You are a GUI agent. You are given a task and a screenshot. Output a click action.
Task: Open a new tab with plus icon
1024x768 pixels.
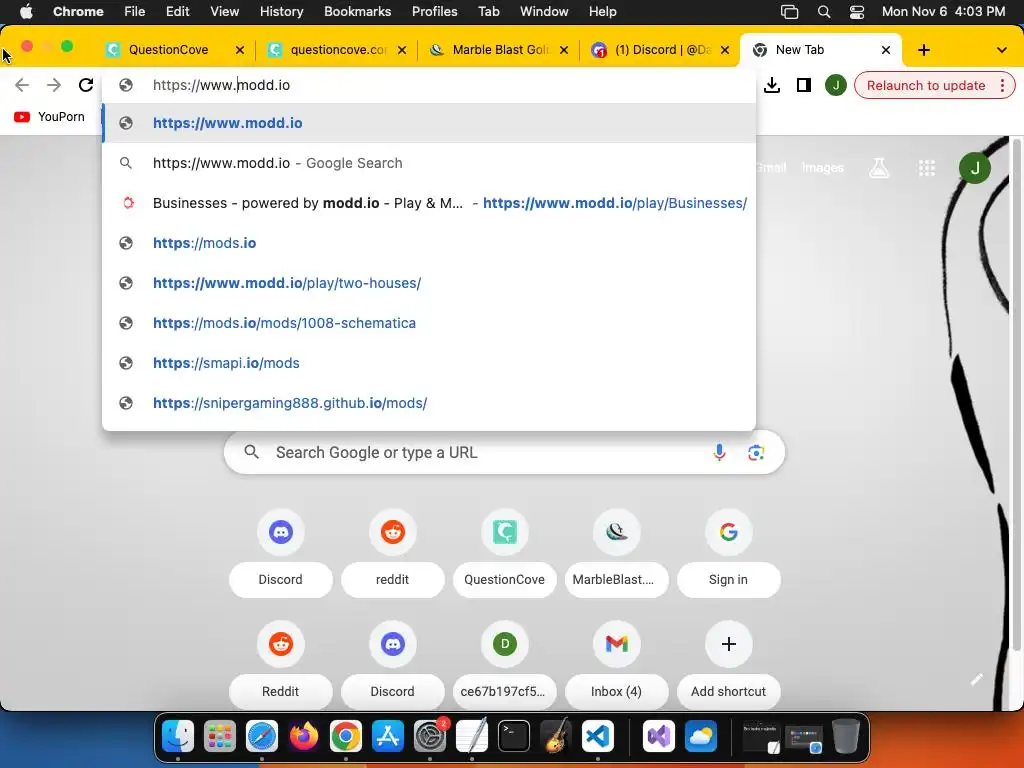[923, 50]
